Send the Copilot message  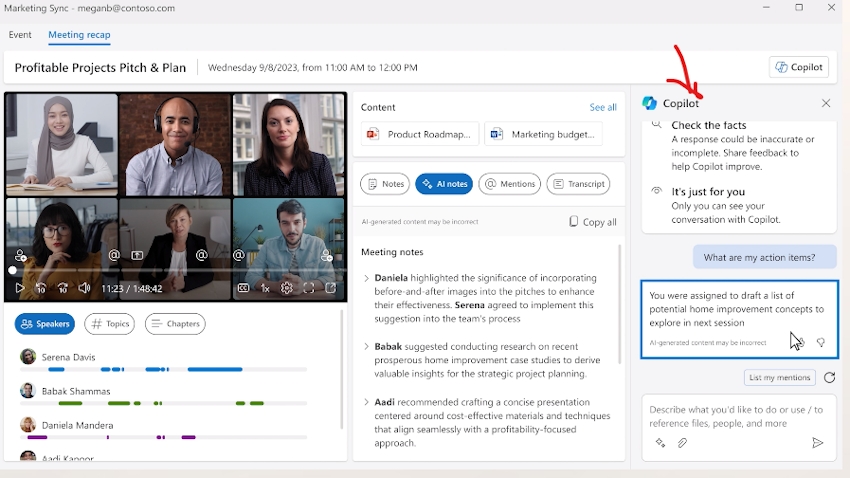click(x=817, y=443)
